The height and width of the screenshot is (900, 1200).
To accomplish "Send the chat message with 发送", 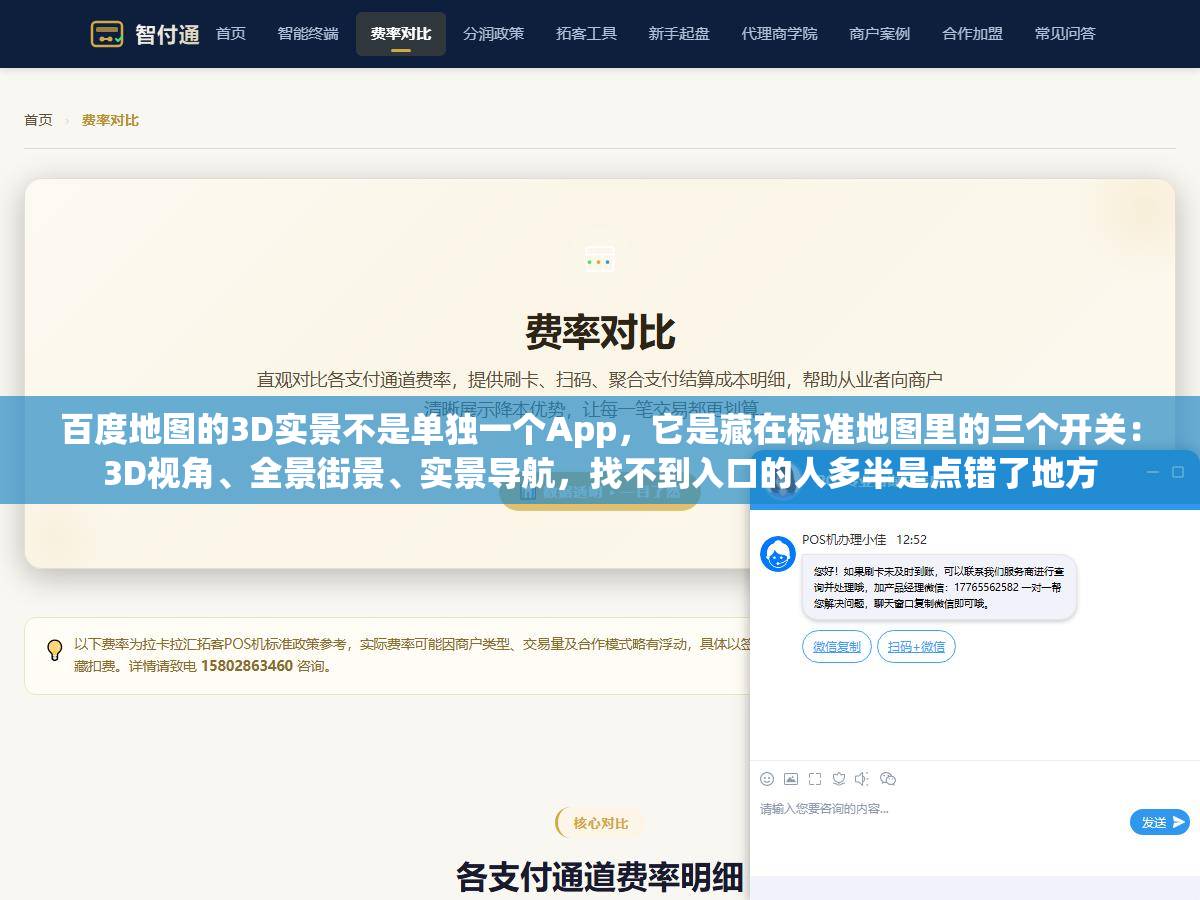I will pyautogui.click(x=1160, y=822).
